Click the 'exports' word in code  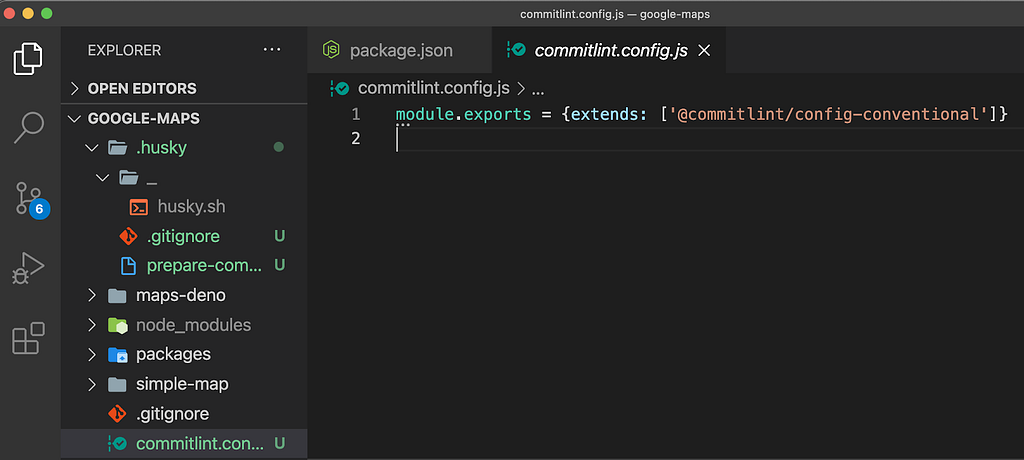[x=498, y=115]
